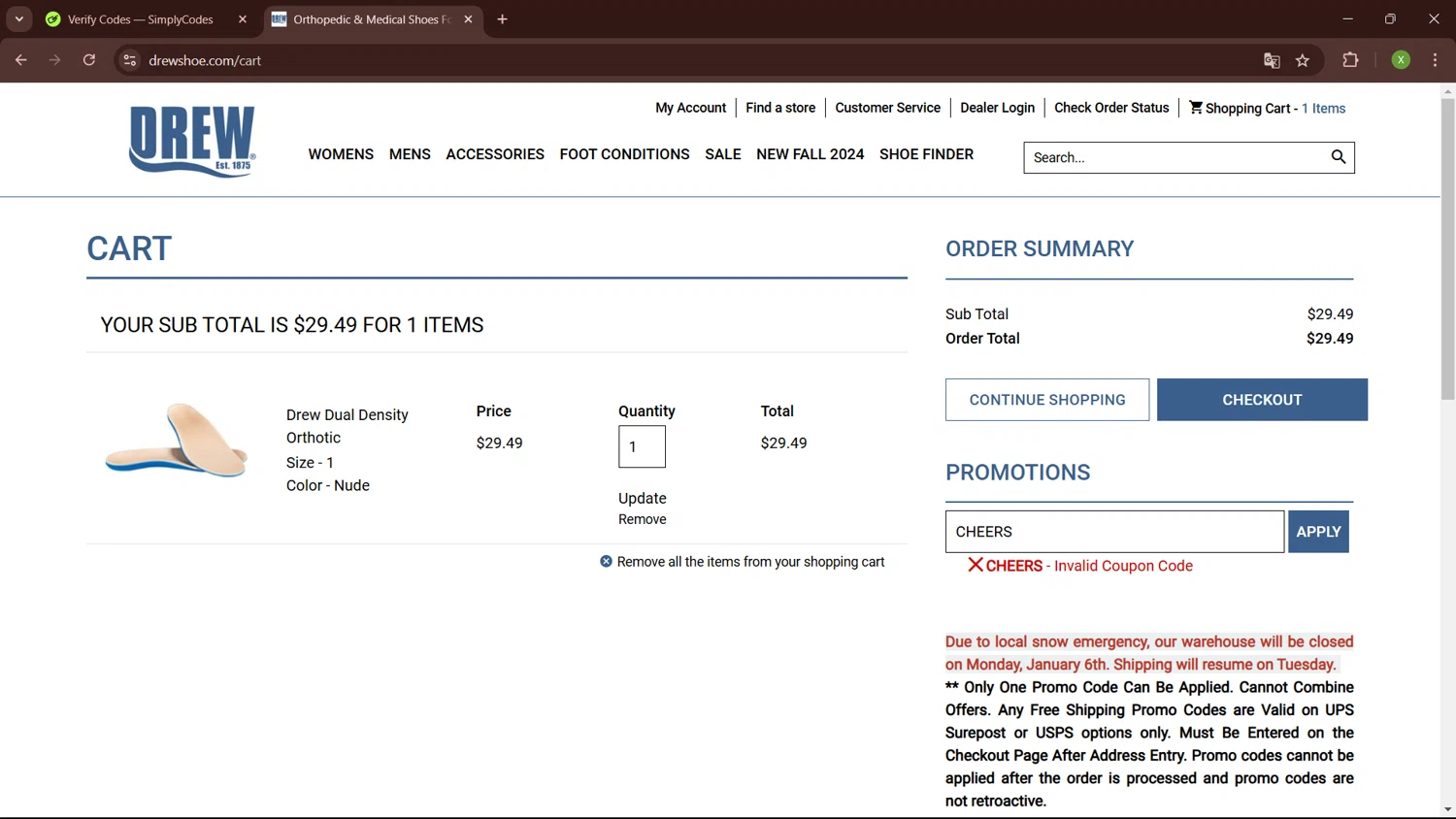Open the ACCESSORIES menu
Viewport: 1456px width, 819px height.
click(x=495, y=154)
